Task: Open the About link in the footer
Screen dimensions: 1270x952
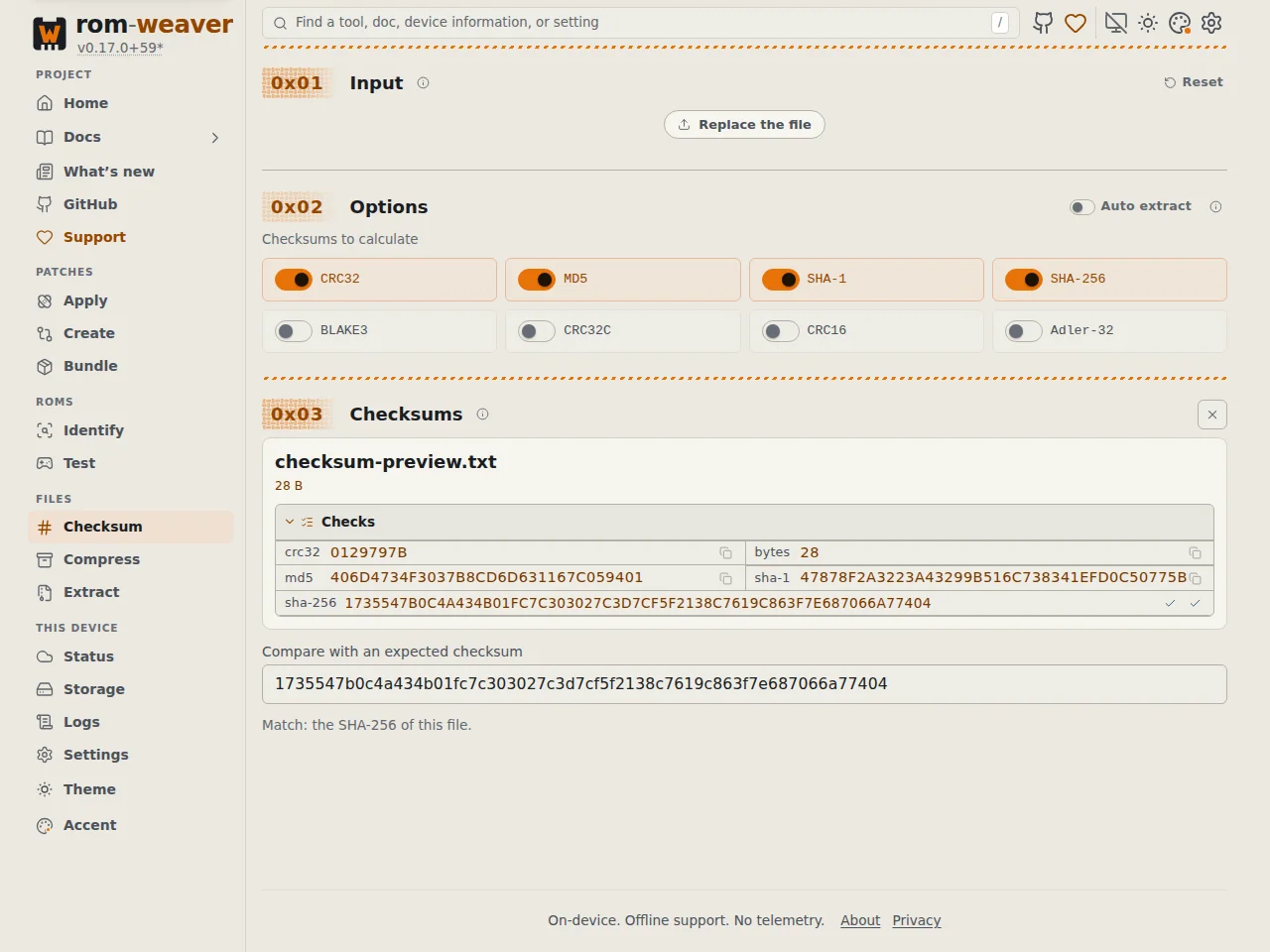Action: point(860,920)
